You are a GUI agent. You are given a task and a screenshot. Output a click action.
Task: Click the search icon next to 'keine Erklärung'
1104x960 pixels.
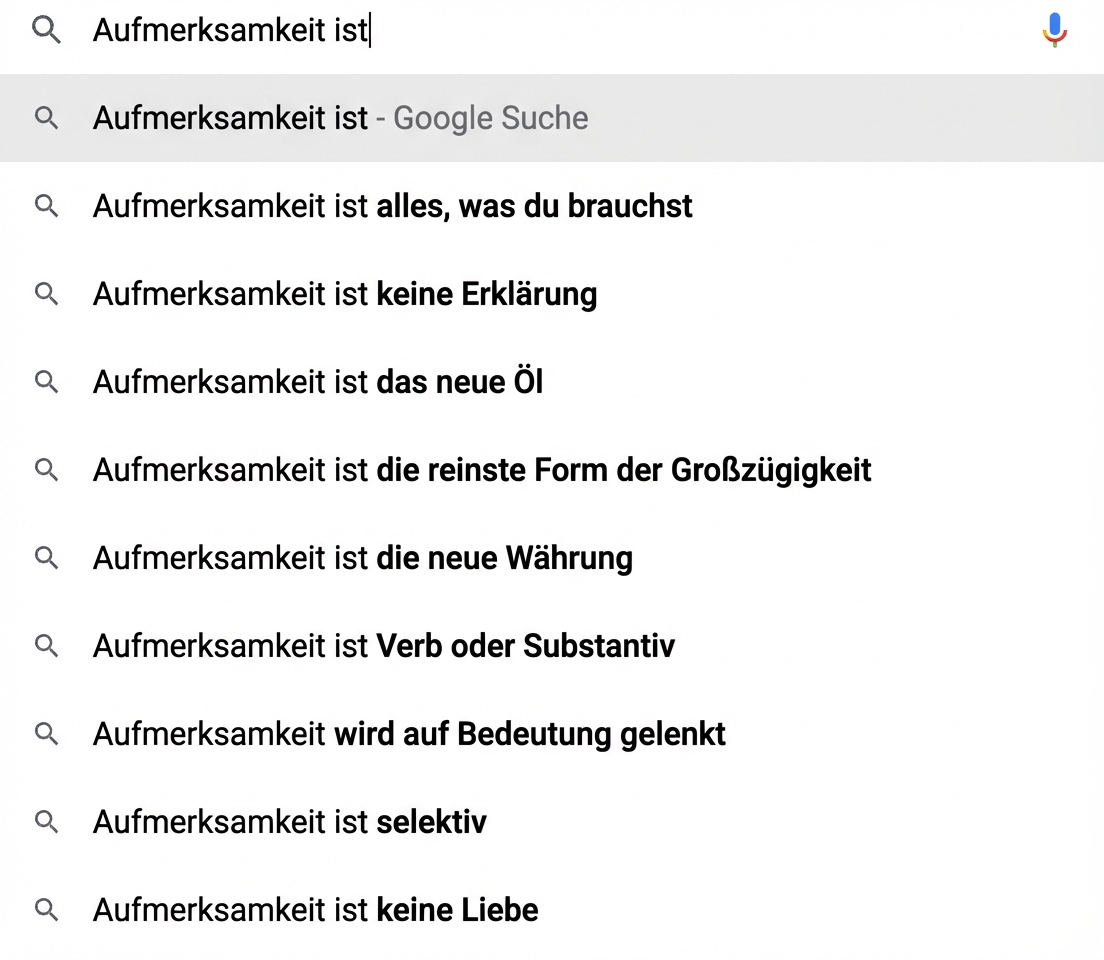tap(46, 294)
